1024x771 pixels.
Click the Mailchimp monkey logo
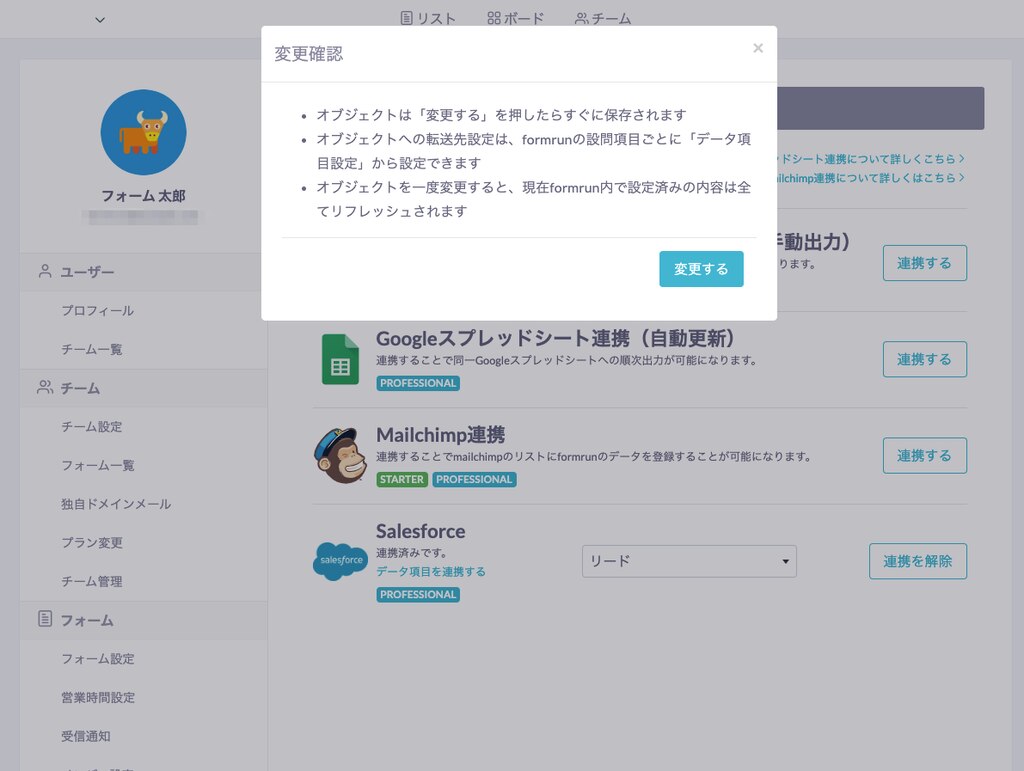pos(340,456)
